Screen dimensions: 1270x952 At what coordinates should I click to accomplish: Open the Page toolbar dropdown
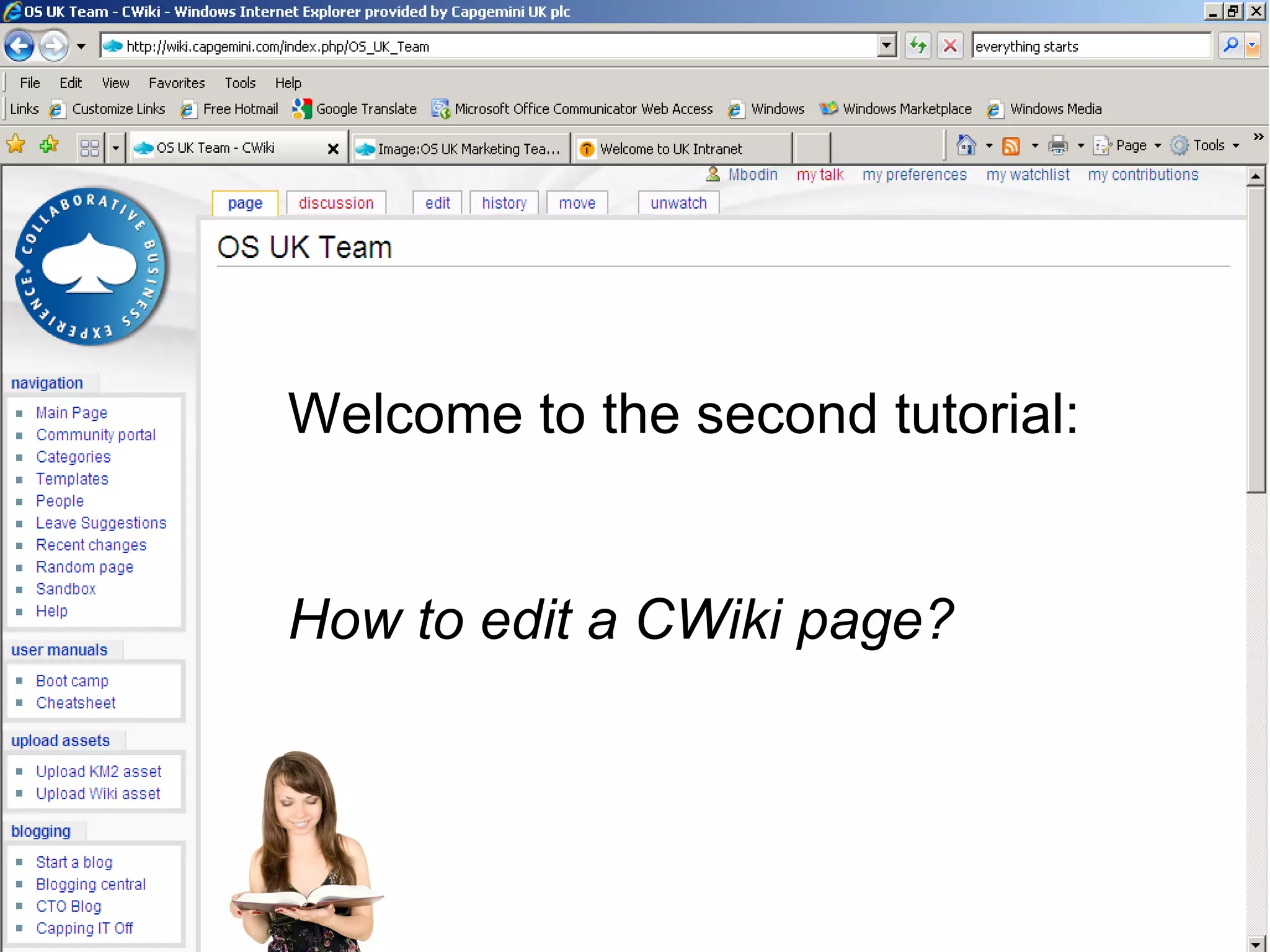coord(1130,146)
